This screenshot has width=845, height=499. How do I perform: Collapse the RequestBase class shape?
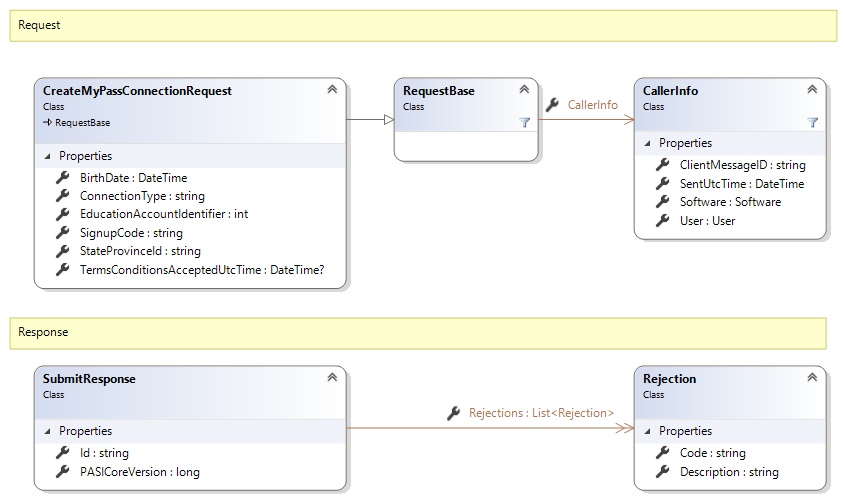point(523,90)
